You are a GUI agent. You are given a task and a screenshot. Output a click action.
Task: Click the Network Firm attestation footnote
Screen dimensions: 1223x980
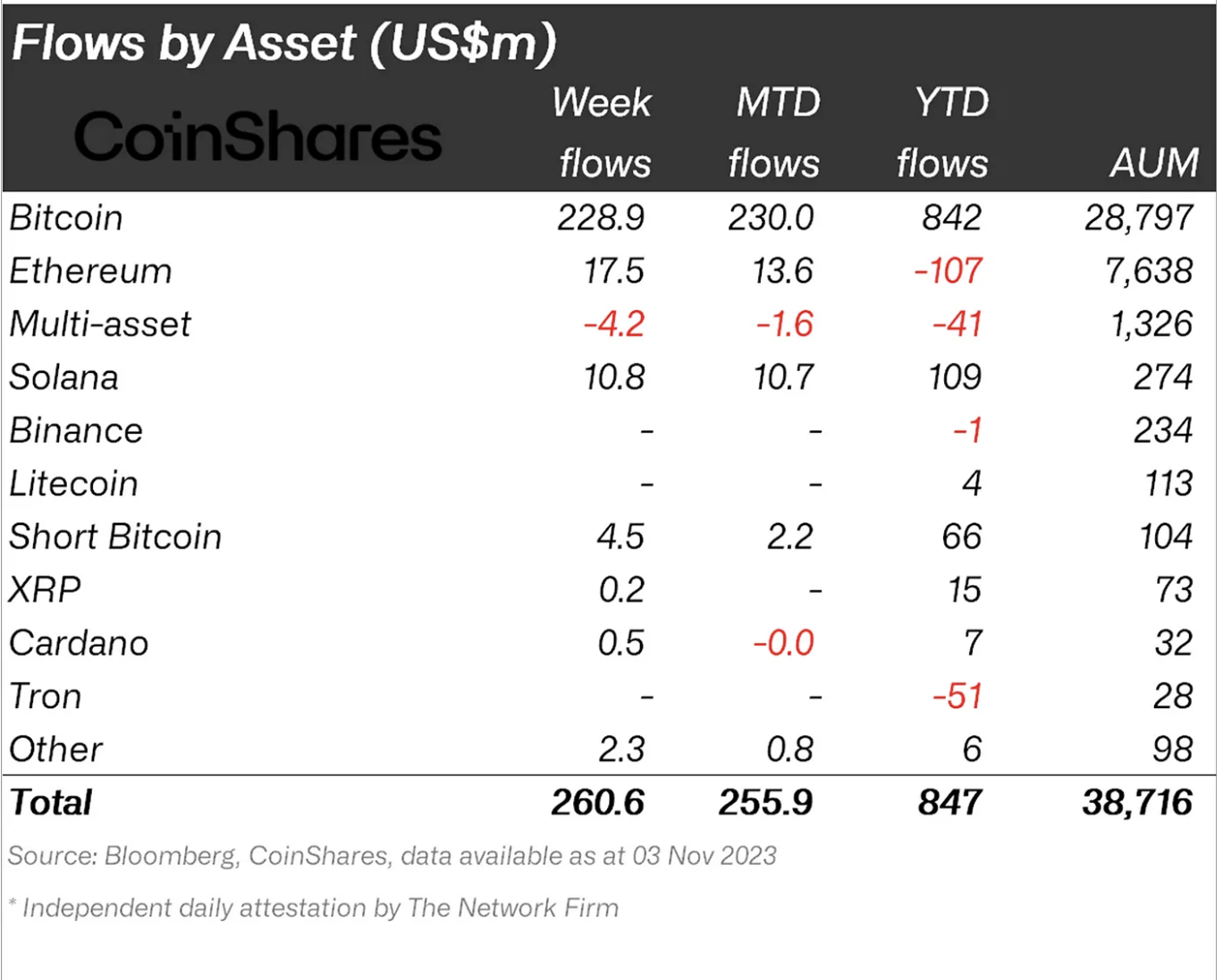314,908
